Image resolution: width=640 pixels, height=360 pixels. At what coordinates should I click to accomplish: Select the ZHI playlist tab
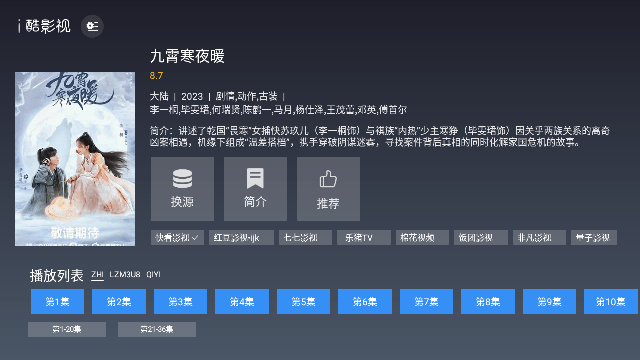[97, 275]
